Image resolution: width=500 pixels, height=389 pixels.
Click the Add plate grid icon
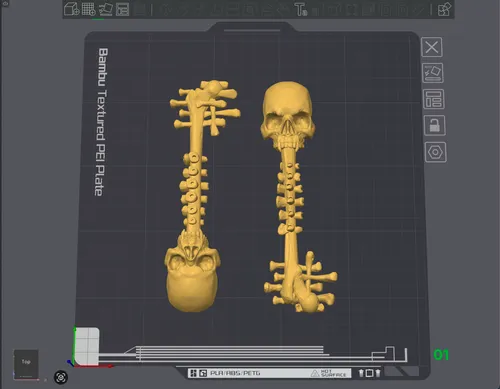click(89, 9)
